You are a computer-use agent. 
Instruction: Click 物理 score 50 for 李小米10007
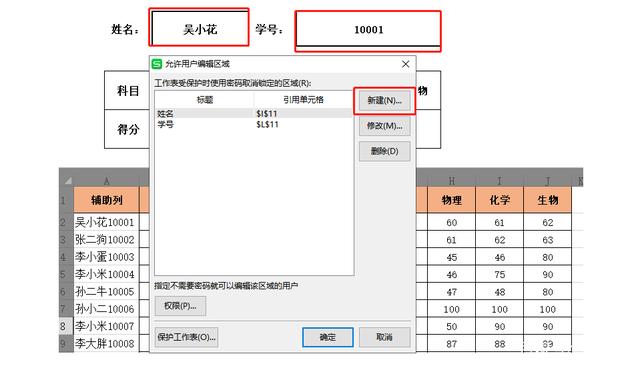pyautogui.click(x=451, y=326)
